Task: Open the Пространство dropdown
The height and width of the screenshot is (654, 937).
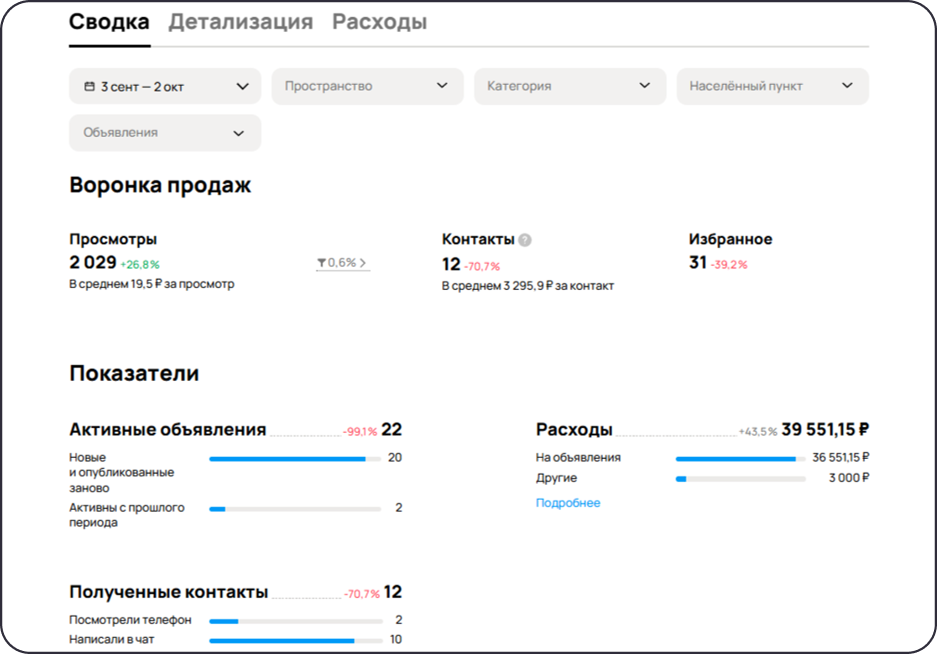Action: 366,86
